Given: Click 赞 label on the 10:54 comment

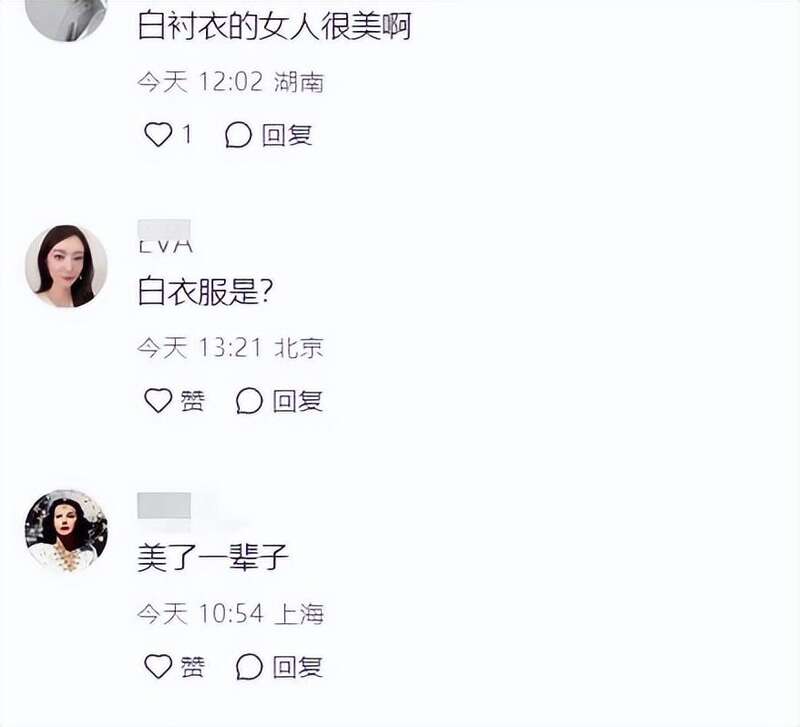Looking at the screenshot, I should 192,667.
